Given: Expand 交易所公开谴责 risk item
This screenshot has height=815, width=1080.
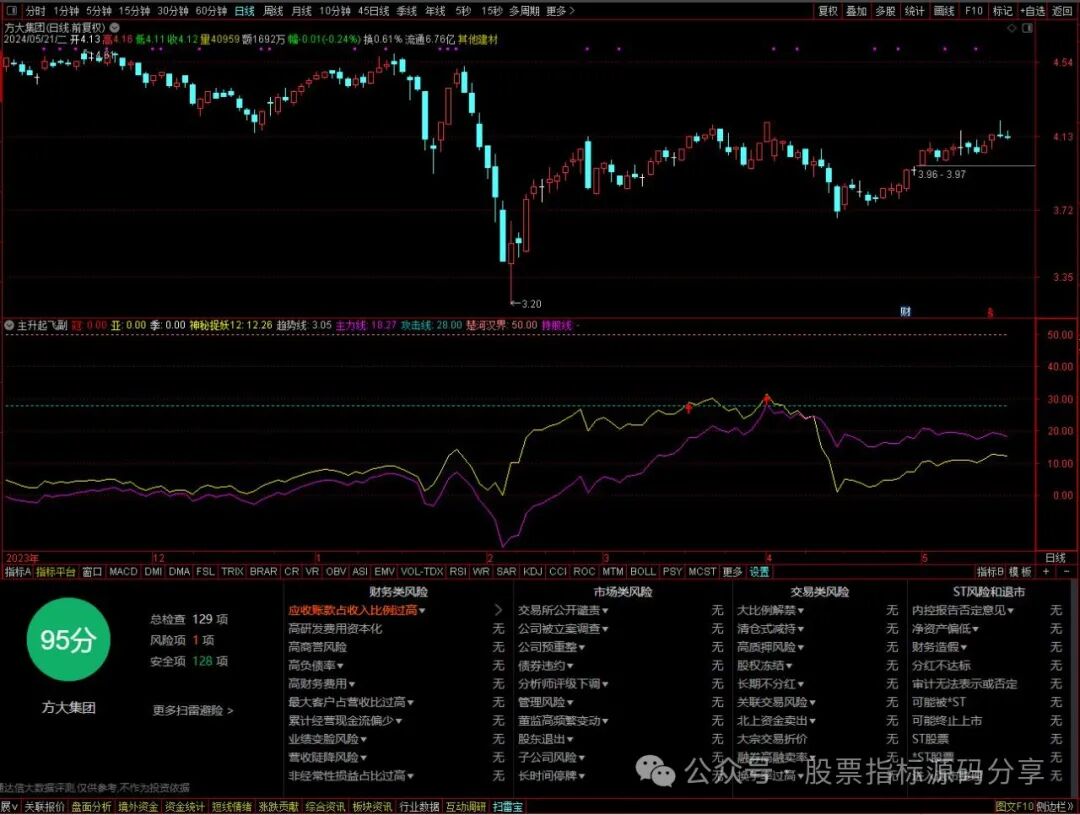Looking at the screenshot, I should coord(563,610).
